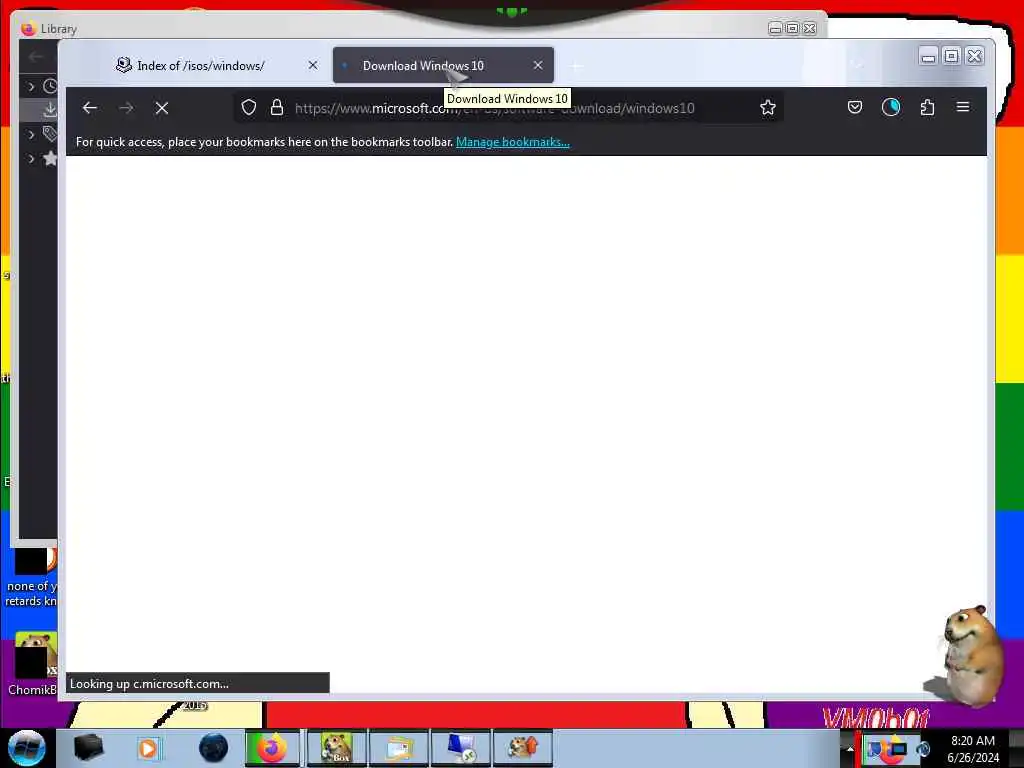Maximize the Firefox browser window

pos(952,56)
